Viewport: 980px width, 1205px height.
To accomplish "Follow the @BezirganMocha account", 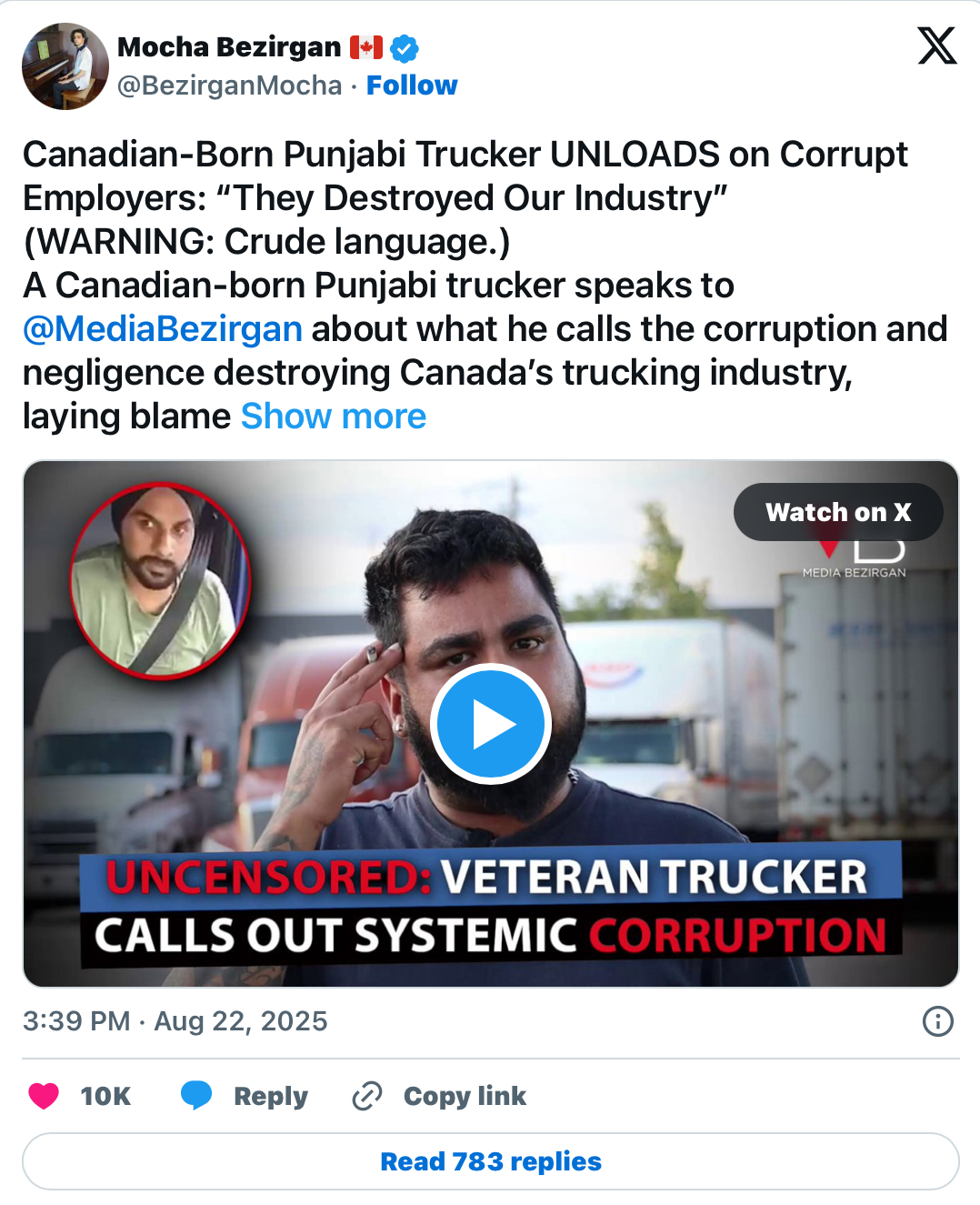I will [x=412, y=85].
